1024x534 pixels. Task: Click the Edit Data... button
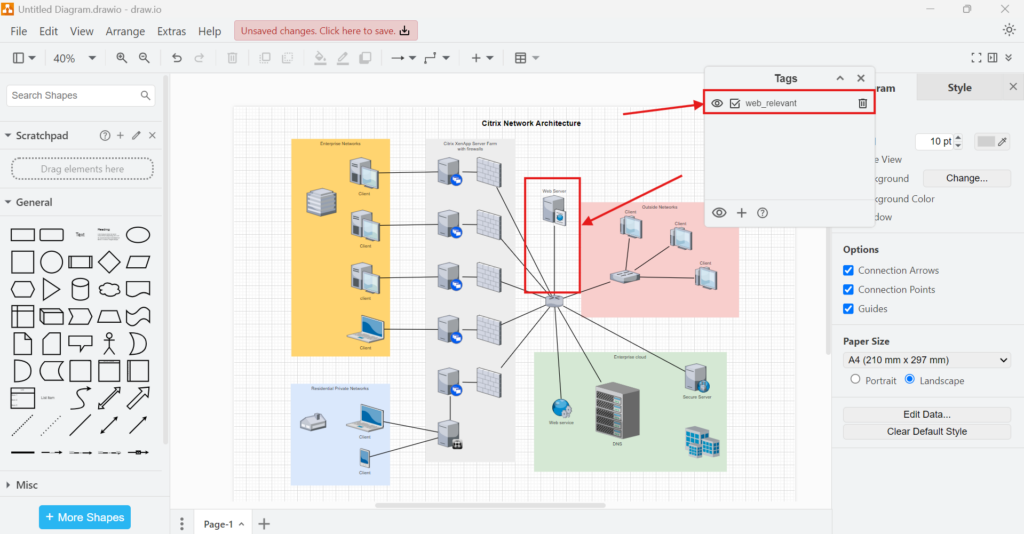click(x=927, y=415)
